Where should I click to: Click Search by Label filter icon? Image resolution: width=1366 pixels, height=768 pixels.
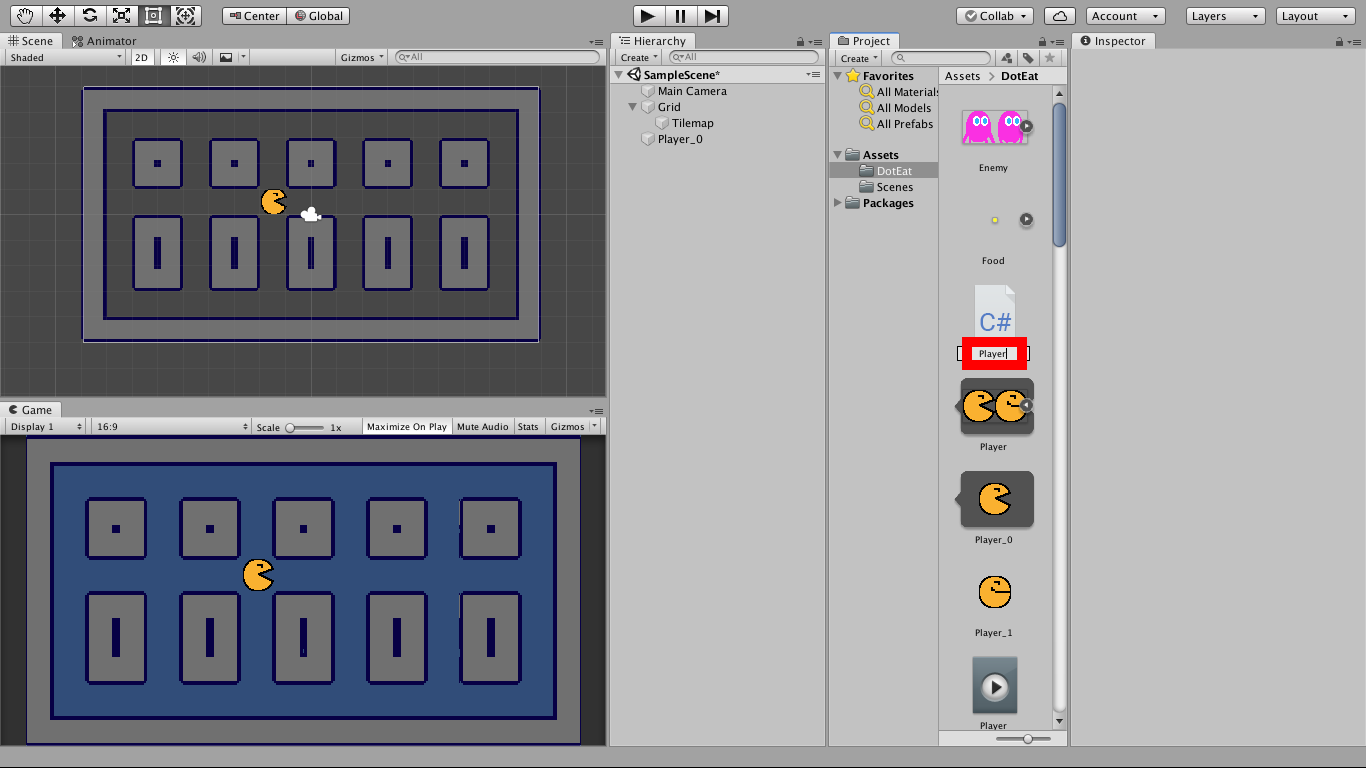click(x=1028, y=58)
